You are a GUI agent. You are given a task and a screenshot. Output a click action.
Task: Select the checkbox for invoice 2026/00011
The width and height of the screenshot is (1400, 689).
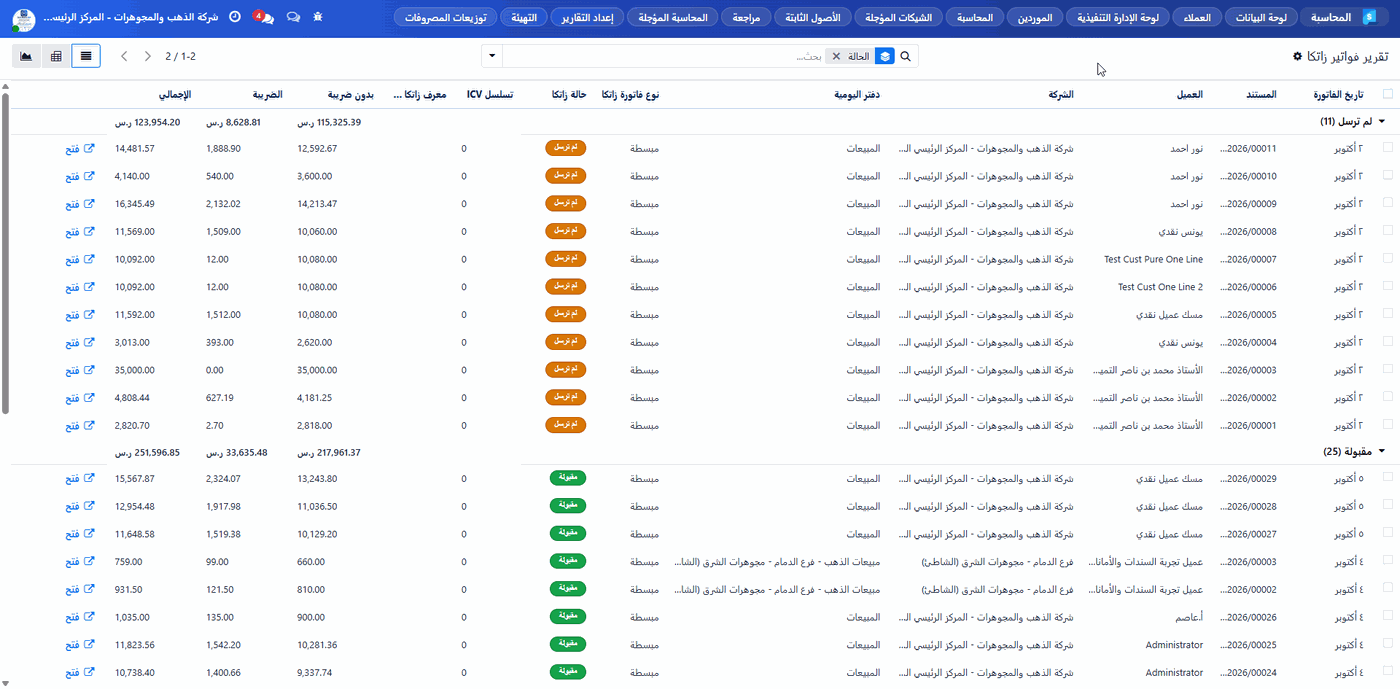1387,147
